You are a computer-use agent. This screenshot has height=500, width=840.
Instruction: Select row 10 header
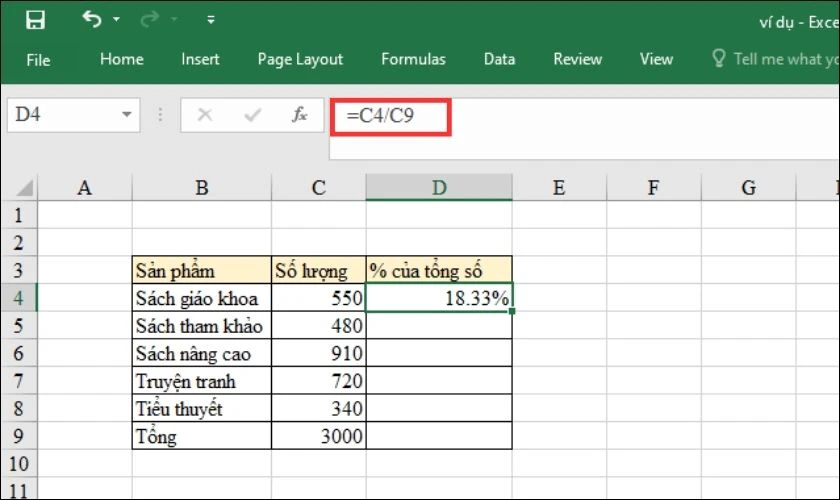tap(19, 464)
